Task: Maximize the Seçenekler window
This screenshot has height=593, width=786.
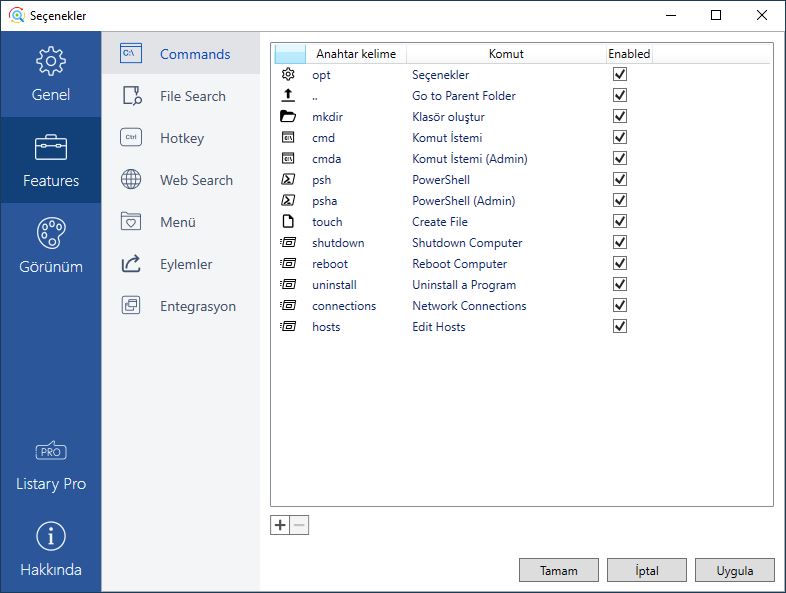Action: point(716,15)
